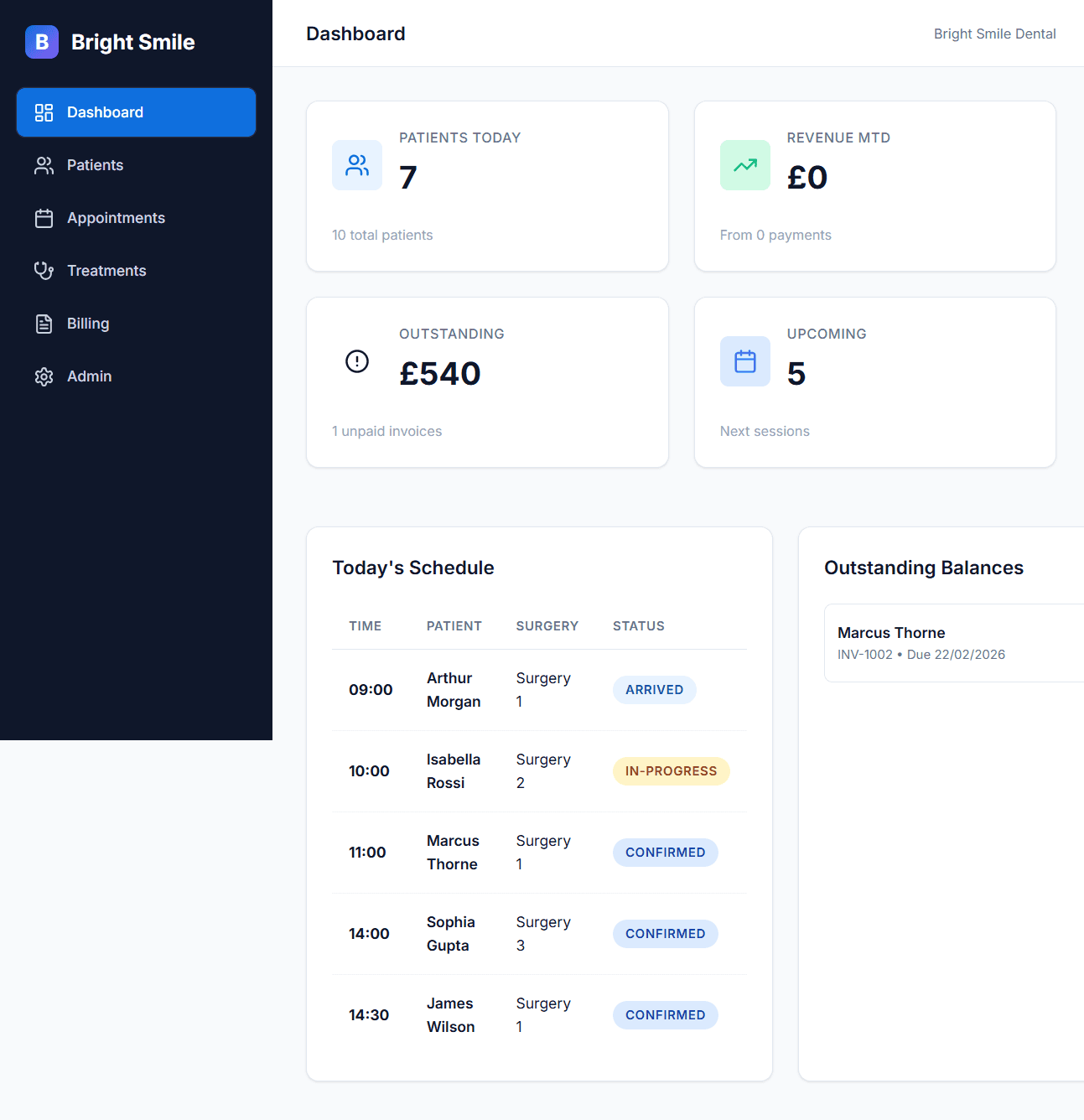1084x1120 pixels.
Task: Open the Treatments menu label
Action: coord(106,271)
